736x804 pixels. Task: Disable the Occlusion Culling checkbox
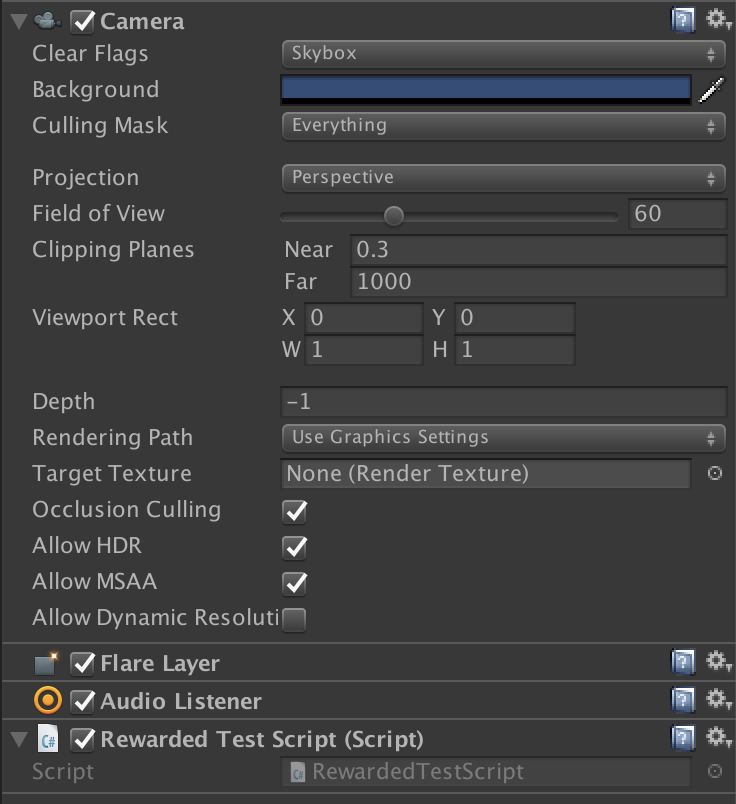pos(294,511)
